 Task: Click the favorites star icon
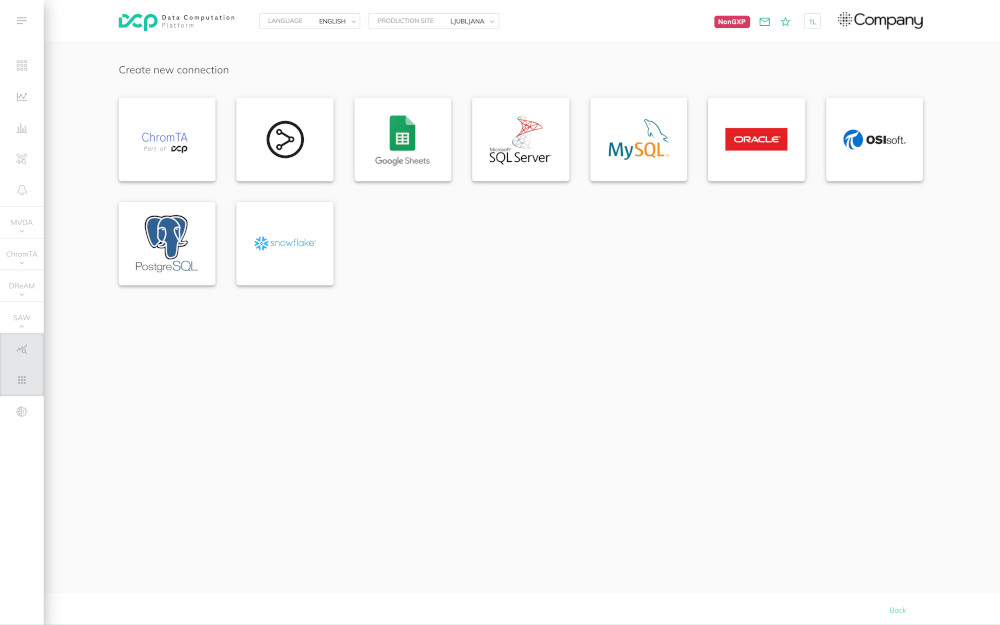point(786,22)
